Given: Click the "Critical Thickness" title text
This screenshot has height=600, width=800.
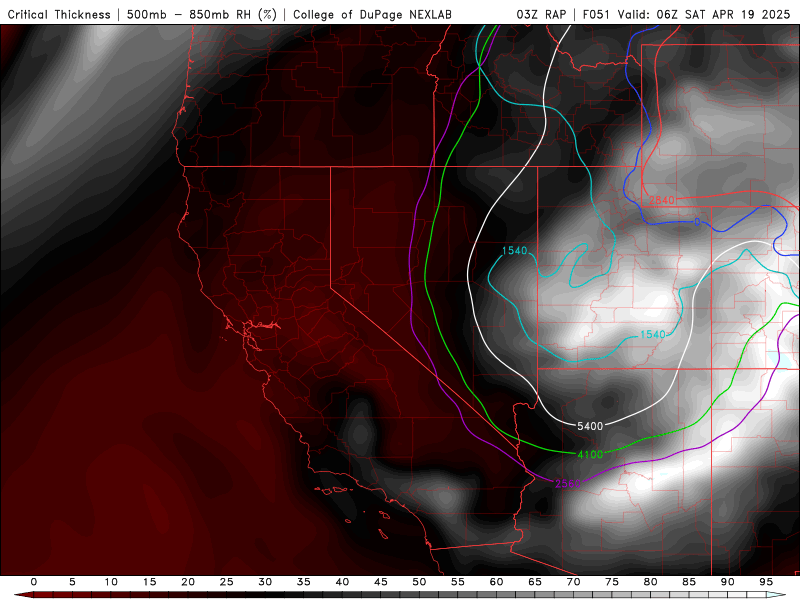Looking at the screenshot, I should (59, 14).
